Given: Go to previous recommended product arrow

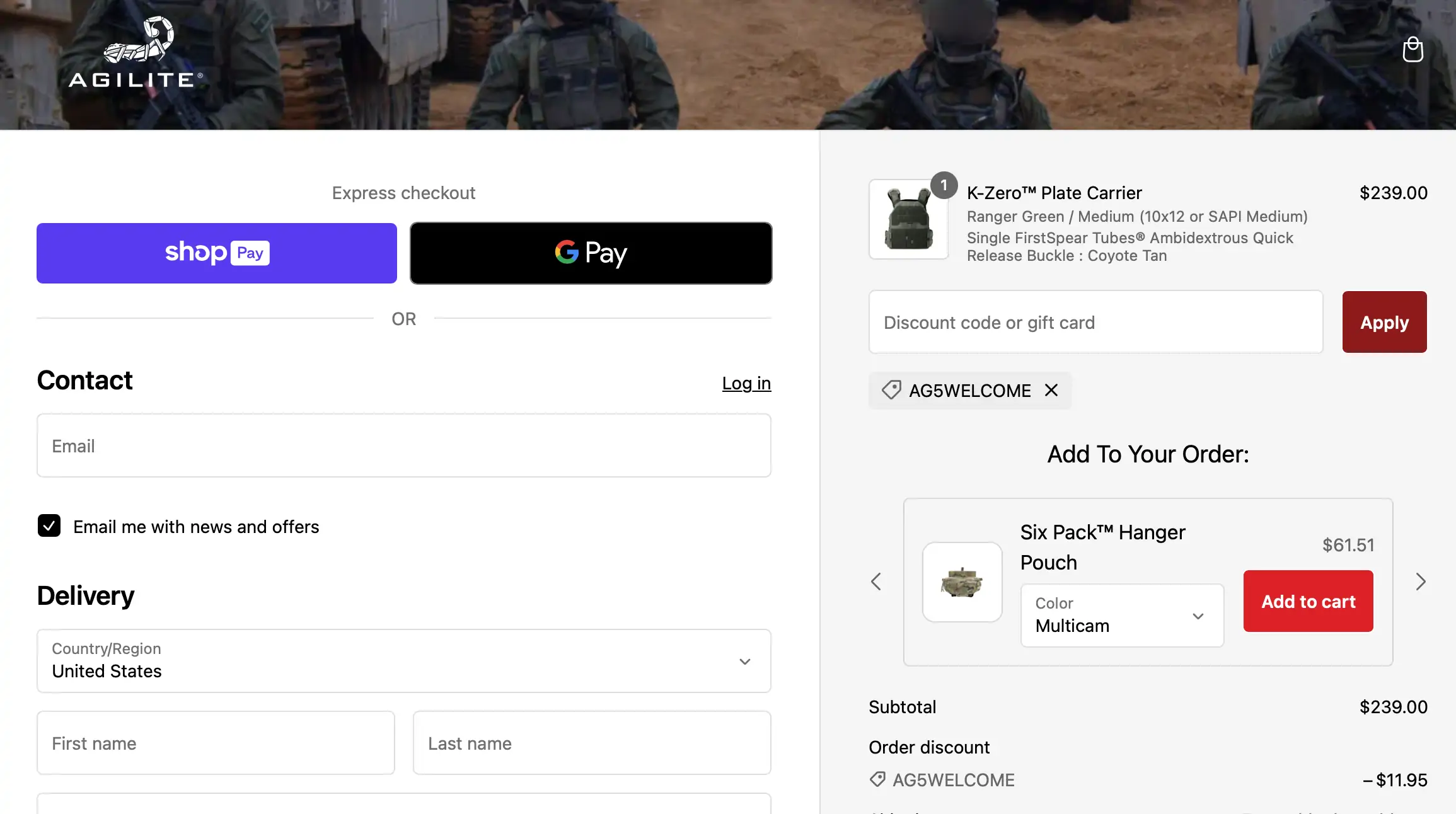Looking at the screenshot, I should tap(876, 582).
